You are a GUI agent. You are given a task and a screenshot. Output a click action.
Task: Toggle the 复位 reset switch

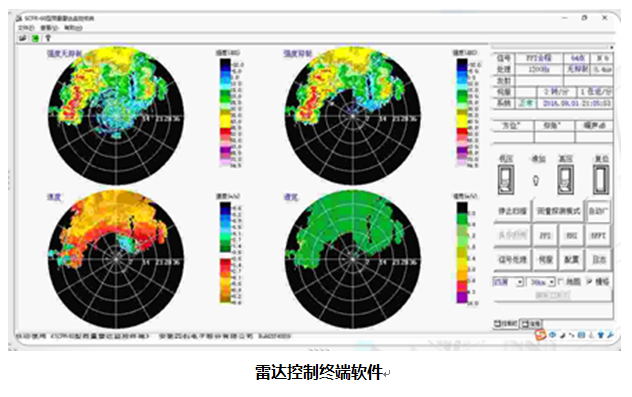[x=601, y=180]
